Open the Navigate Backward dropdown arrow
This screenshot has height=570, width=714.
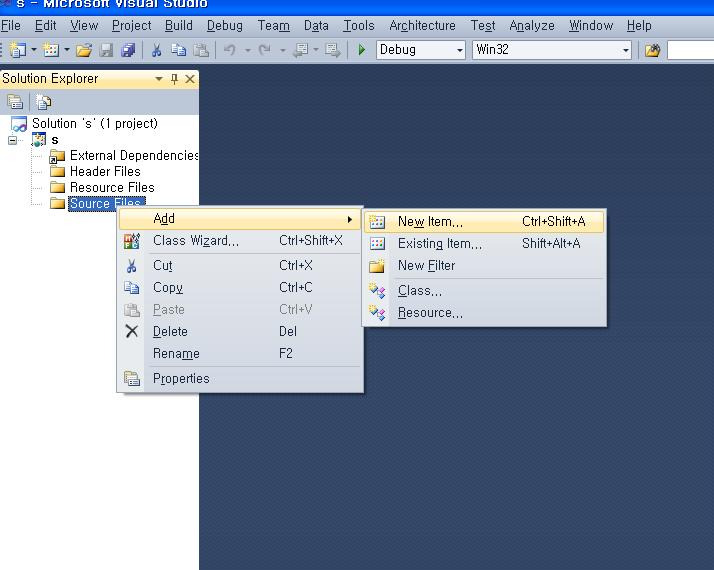[316, 50]
